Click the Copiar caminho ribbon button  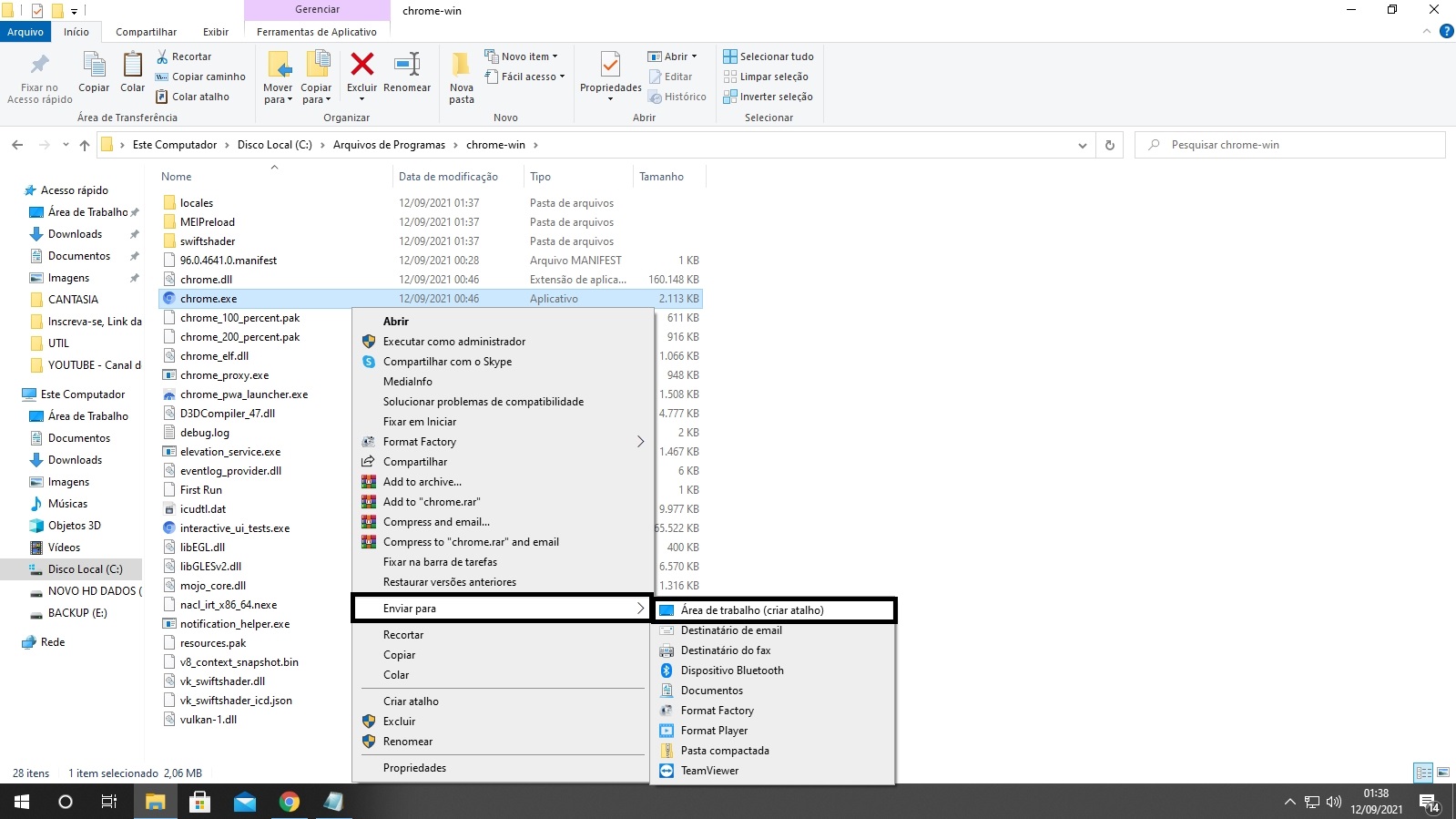tap(200, 77)
